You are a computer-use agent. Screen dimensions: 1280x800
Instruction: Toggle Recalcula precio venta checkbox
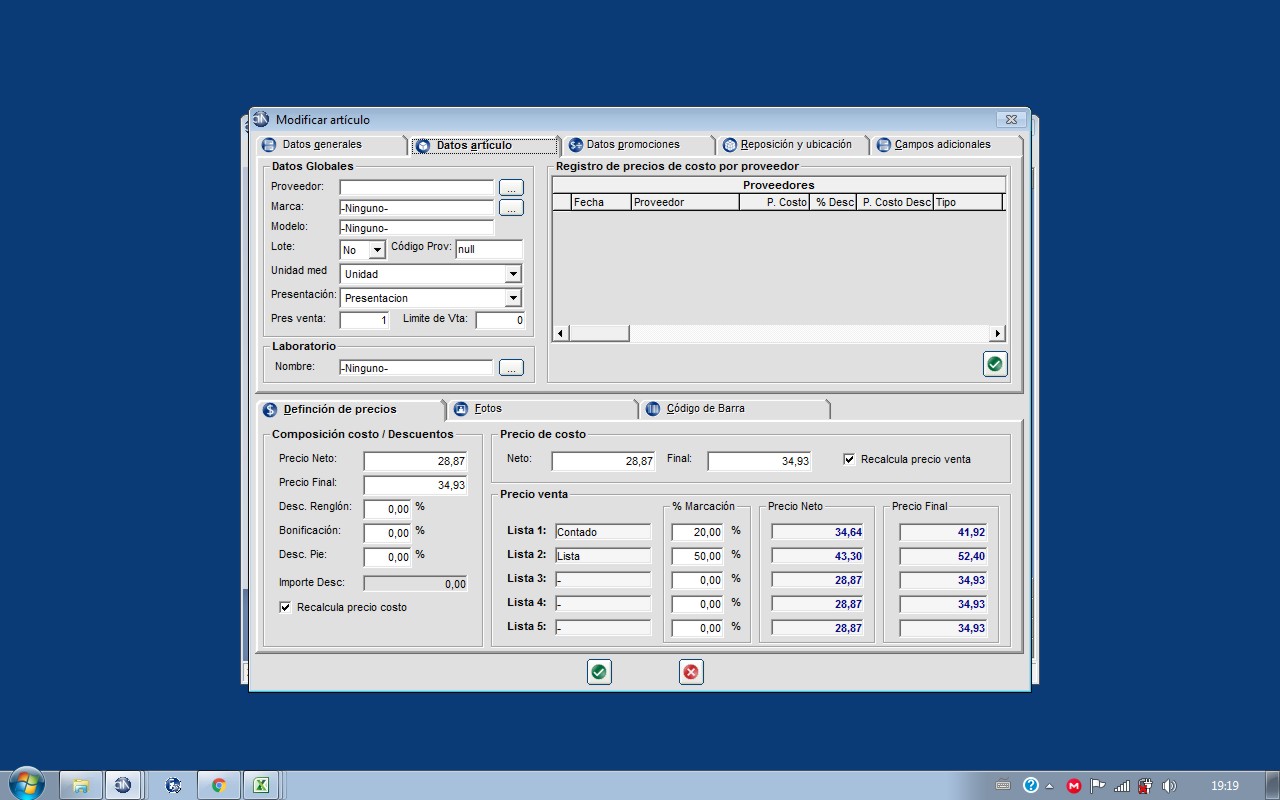(849, 459)
